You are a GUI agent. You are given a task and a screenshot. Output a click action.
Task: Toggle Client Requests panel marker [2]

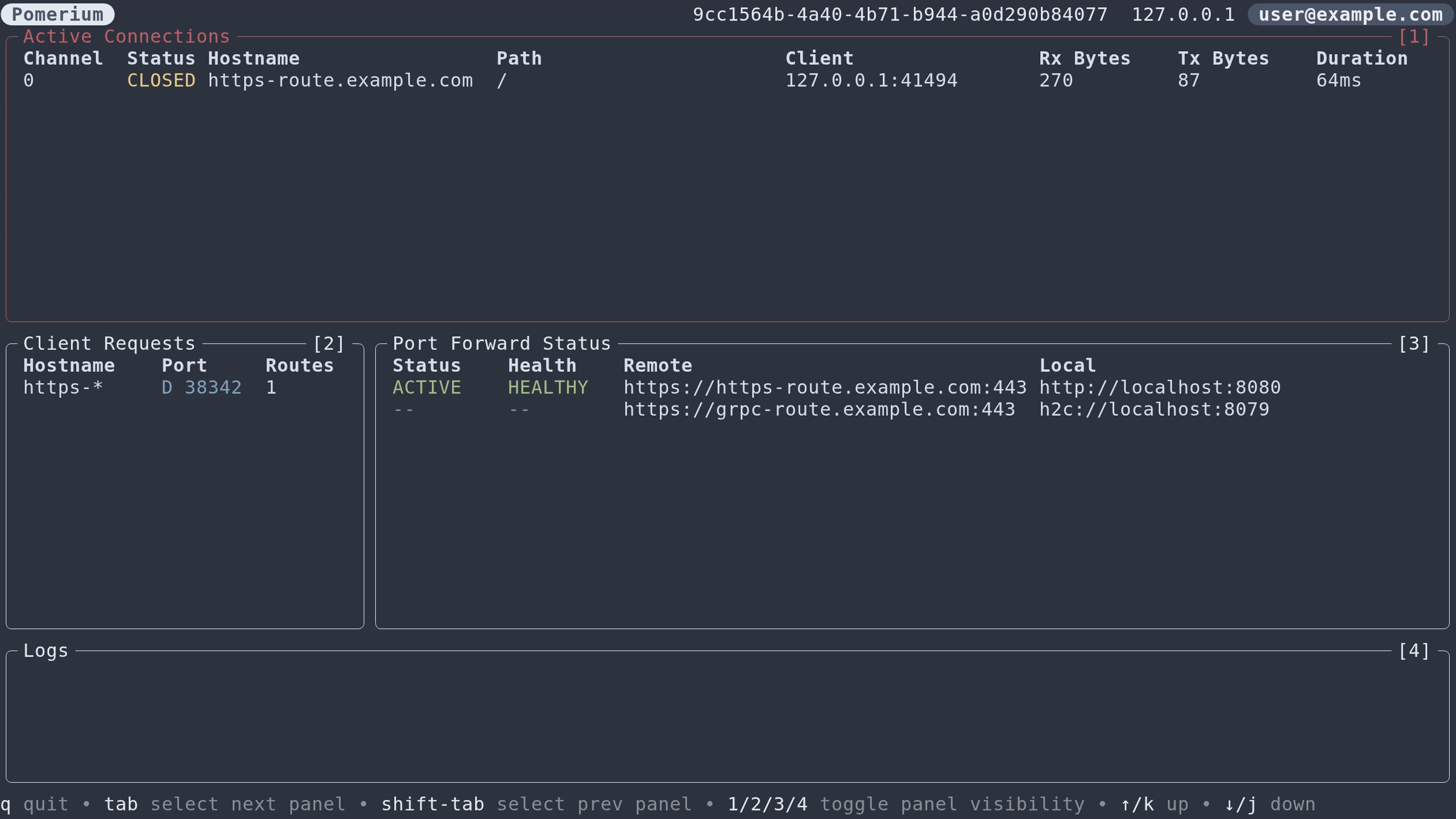point(329,344)
